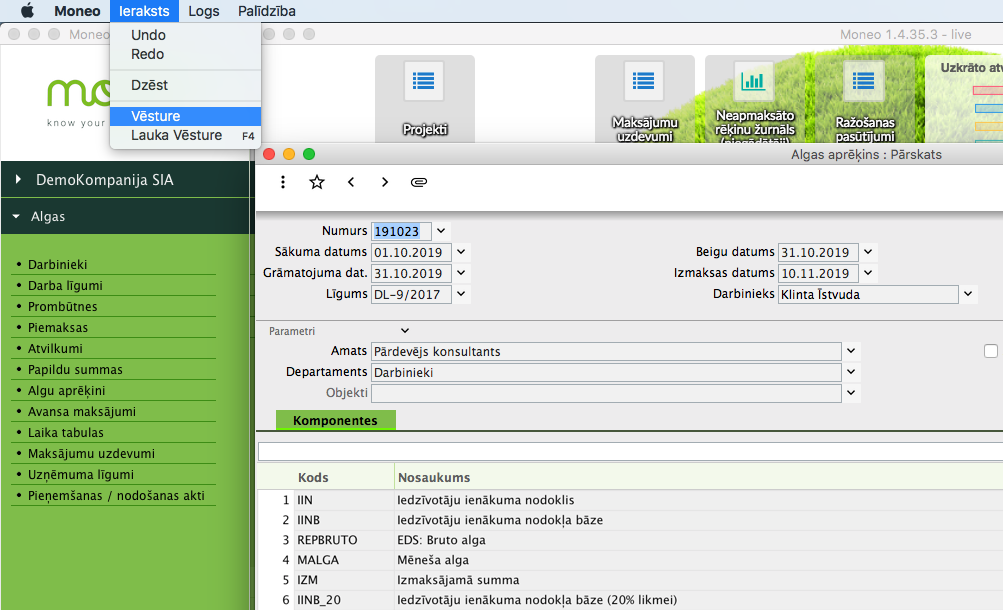The height and width of the screenshot is (610, 1003).
Task: Choose Dzēst in the Ieraksts menu
Action: [x=186, y=85]
